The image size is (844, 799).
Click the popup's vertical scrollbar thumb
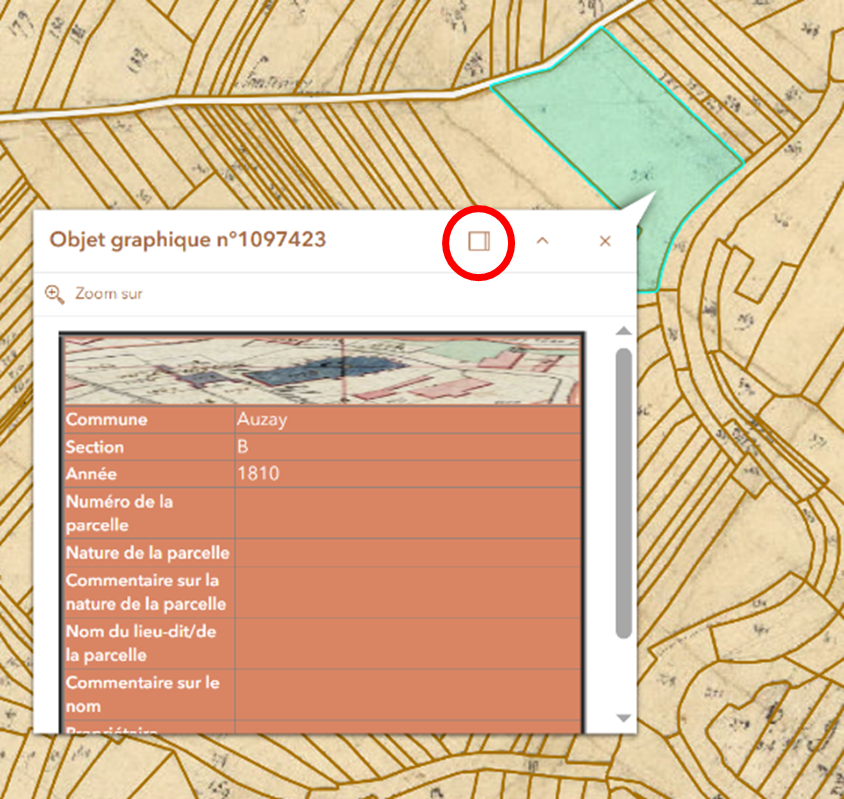pyautogui.click(x=624, y=490)
